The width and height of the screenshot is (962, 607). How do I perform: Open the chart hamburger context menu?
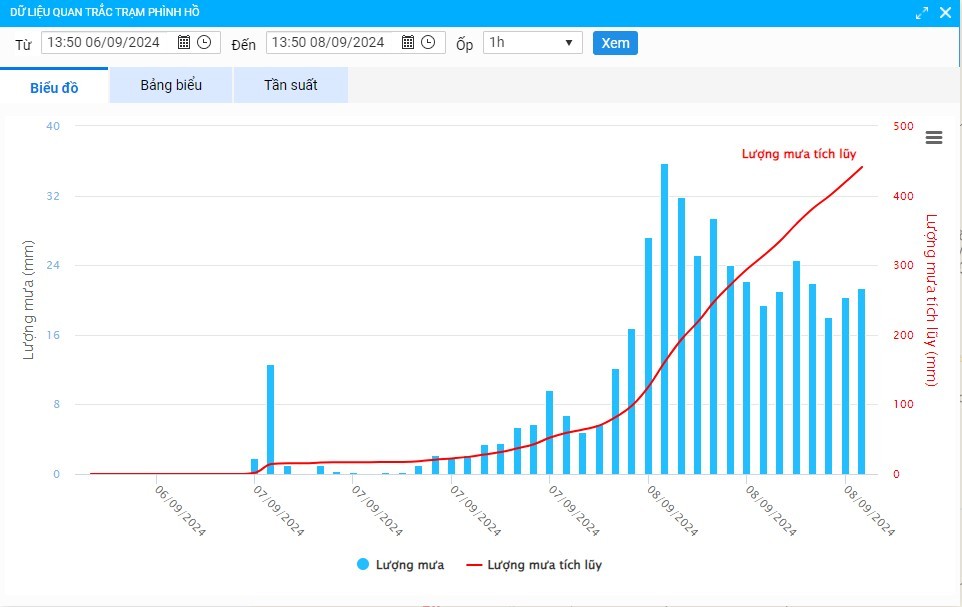[x=934, y=138]
